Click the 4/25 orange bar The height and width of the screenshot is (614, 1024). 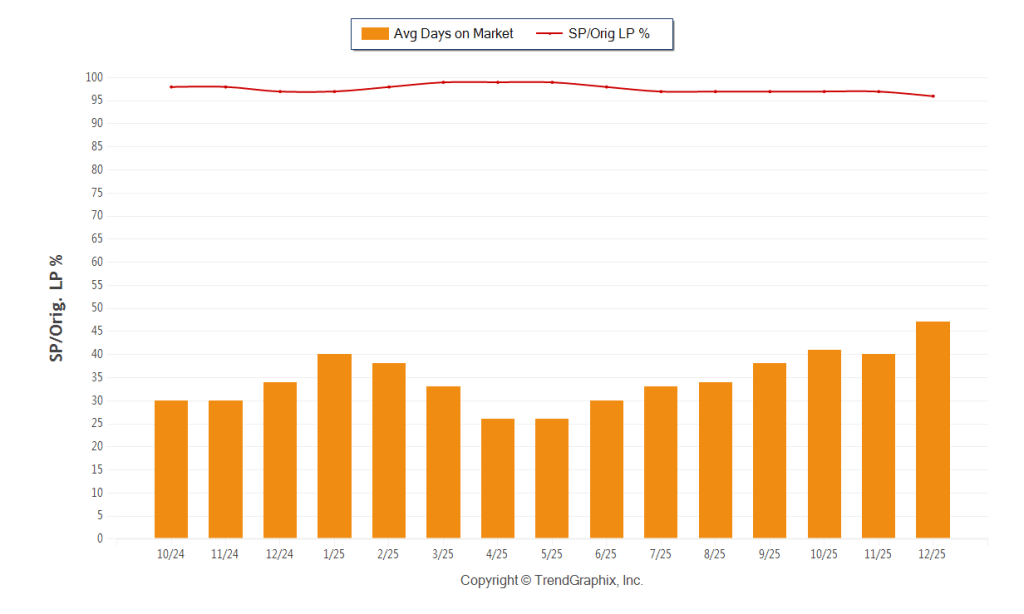pyautogui.click(x=498, y=478)
